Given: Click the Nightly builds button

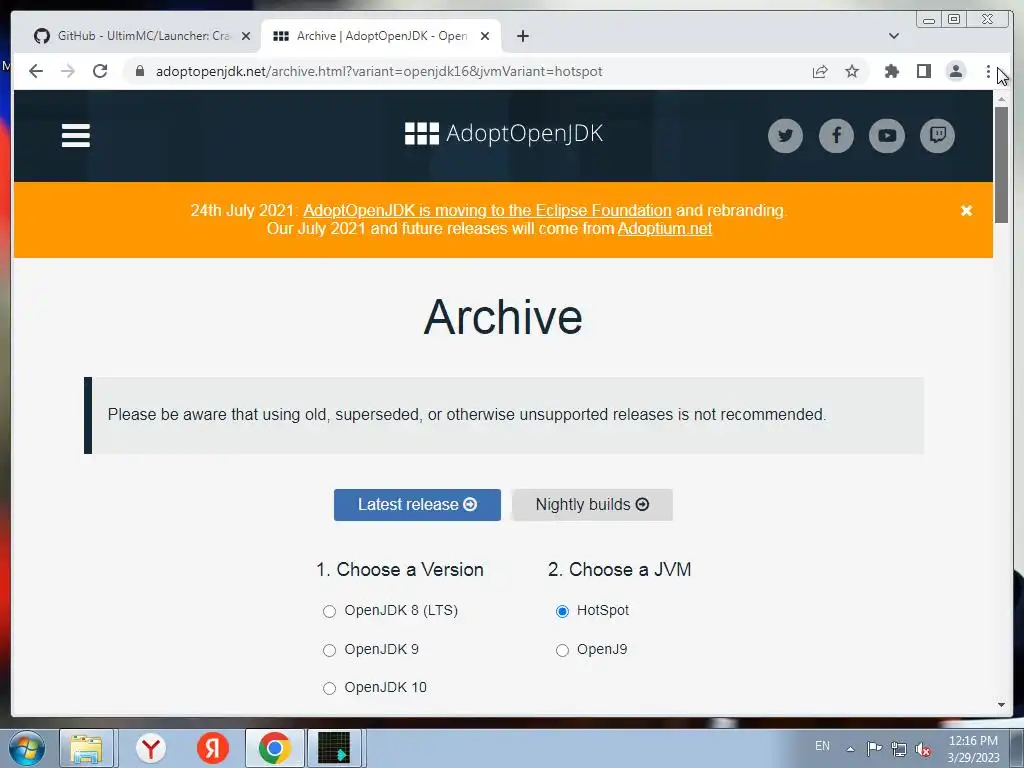Looking at the screenshot, I should (x=592, y=505).
